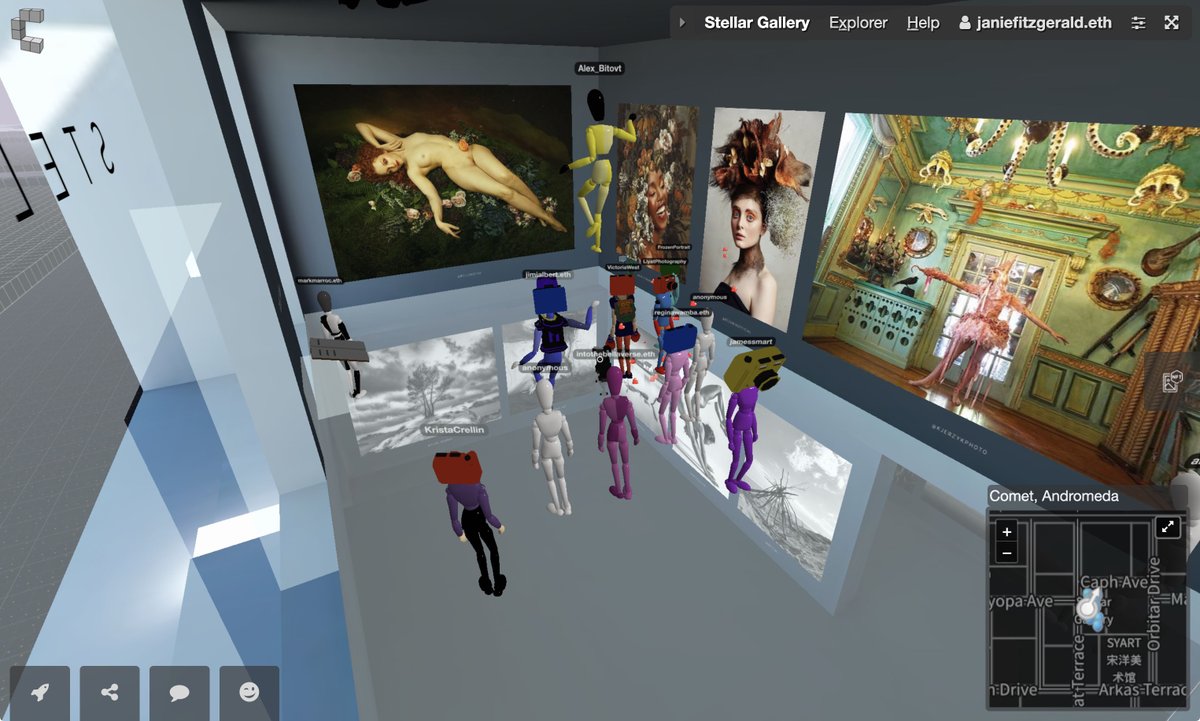The height and width of the screenshot is (721, 1200).
Task: Expand the minimap to full size
Action: click(x=1167, y=527)
